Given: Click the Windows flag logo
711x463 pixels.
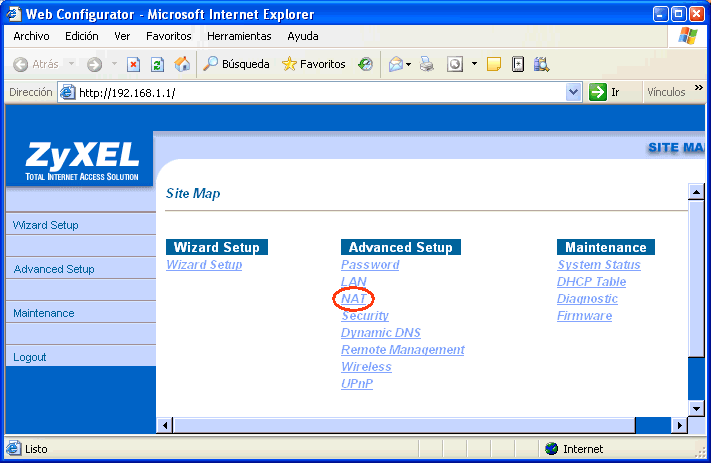Looking at the screenshot, I should click(x=687, y=36).
